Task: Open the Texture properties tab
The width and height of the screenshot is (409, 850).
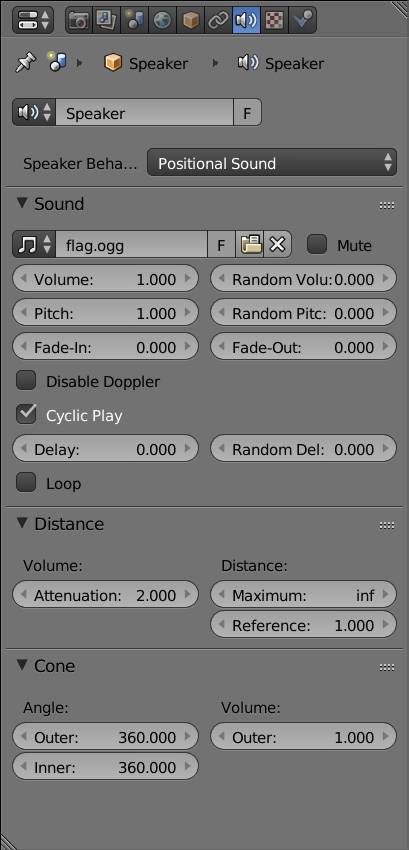Action: pyautogui.click(x=274, y=21)
